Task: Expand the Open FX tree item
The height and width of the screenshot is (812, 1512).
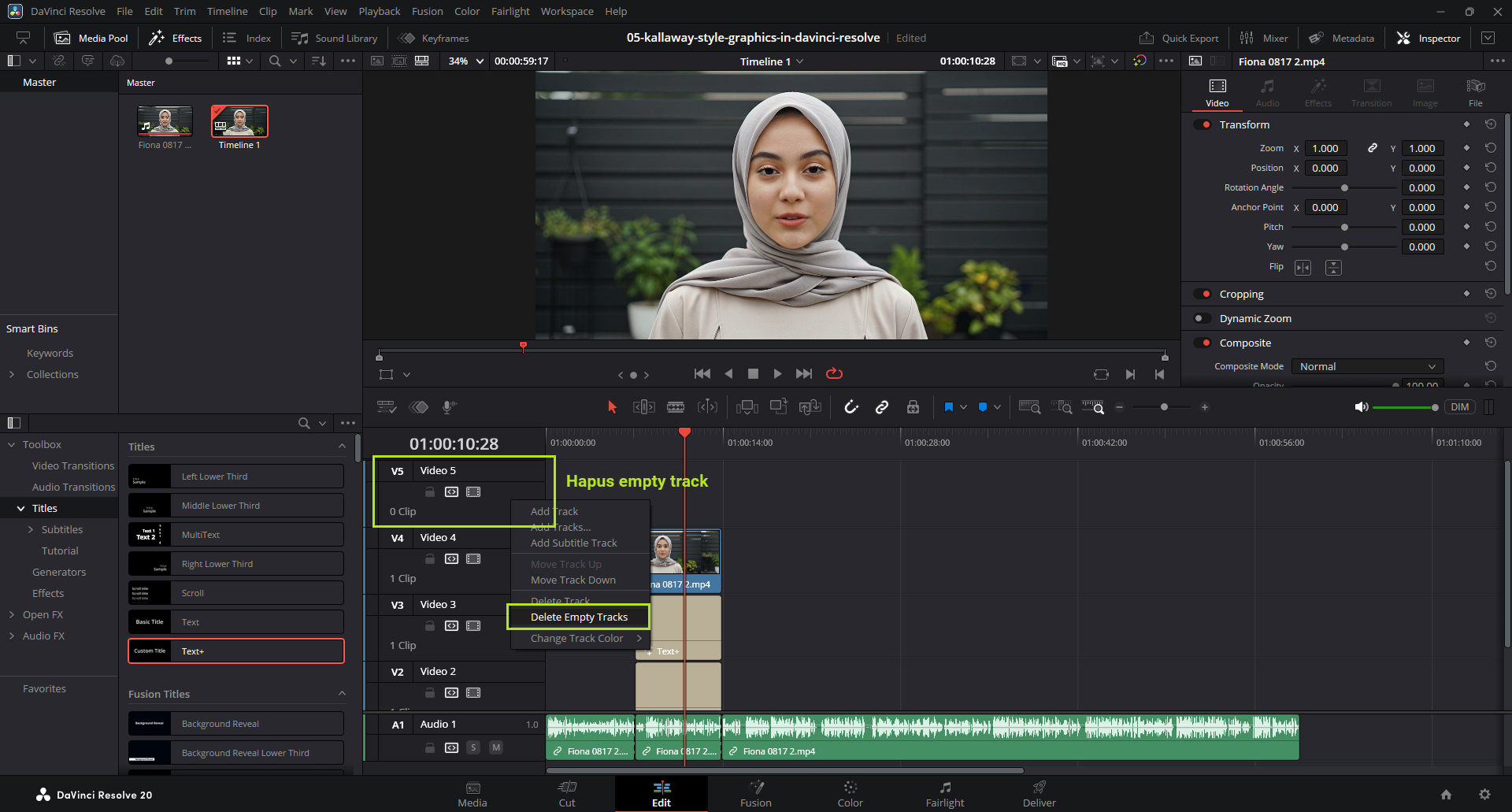Action: point(12,614)
